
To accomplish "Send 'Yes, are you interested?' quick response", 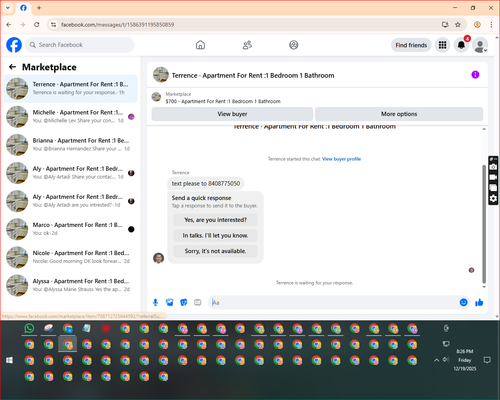I will click(x=215, y=220).
